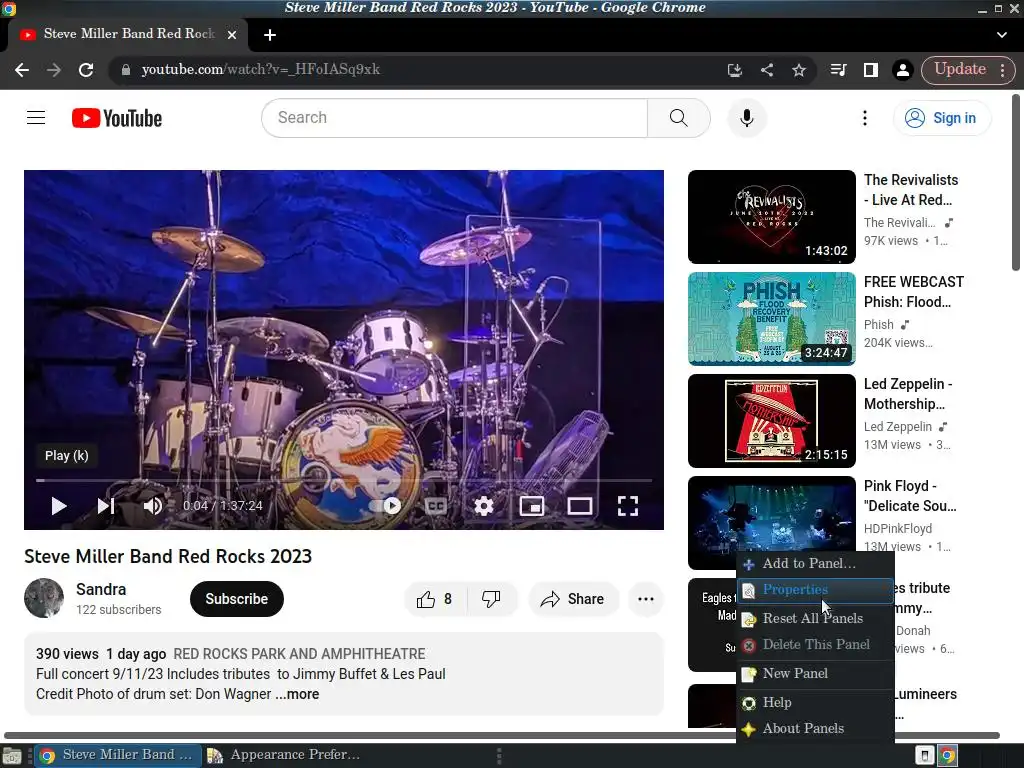The width and height of the screenshot is (1024, 768).
Task: Open Phish Flood Recovery webcast thumbnail
Action: pyautogui.click(x=771, y=319)
